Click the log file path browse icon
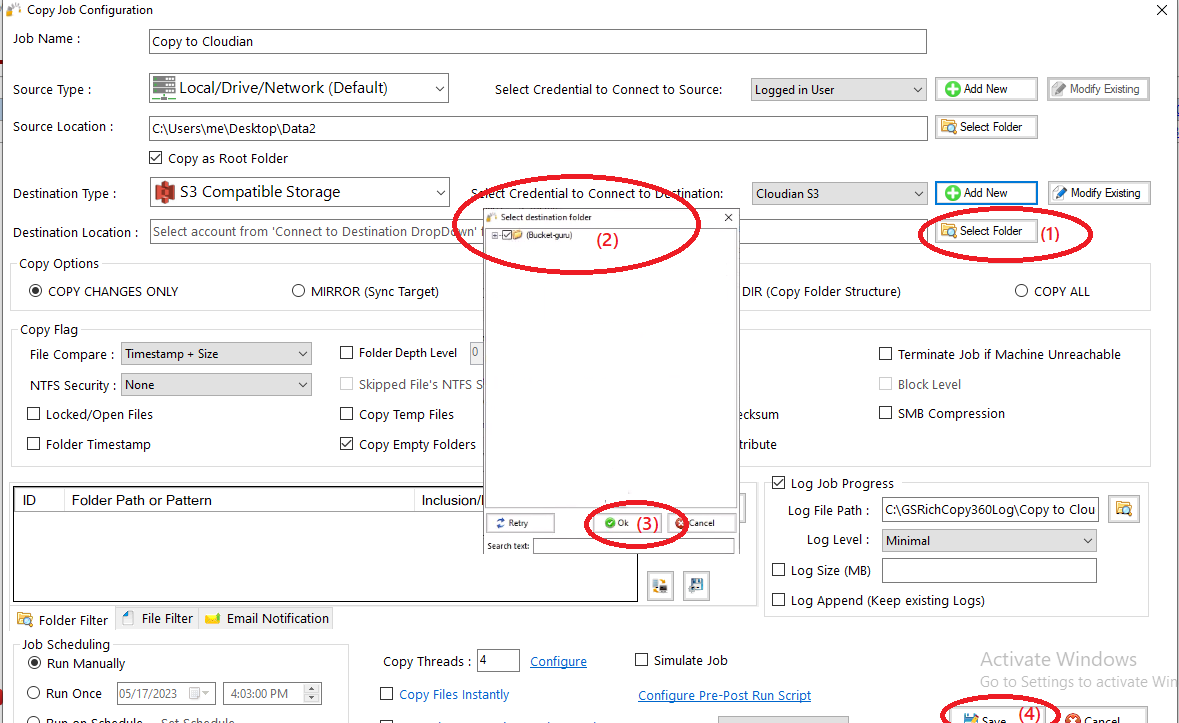Screen dimensions: 1179x723 pyautogui.click(x=1123, y=510)
